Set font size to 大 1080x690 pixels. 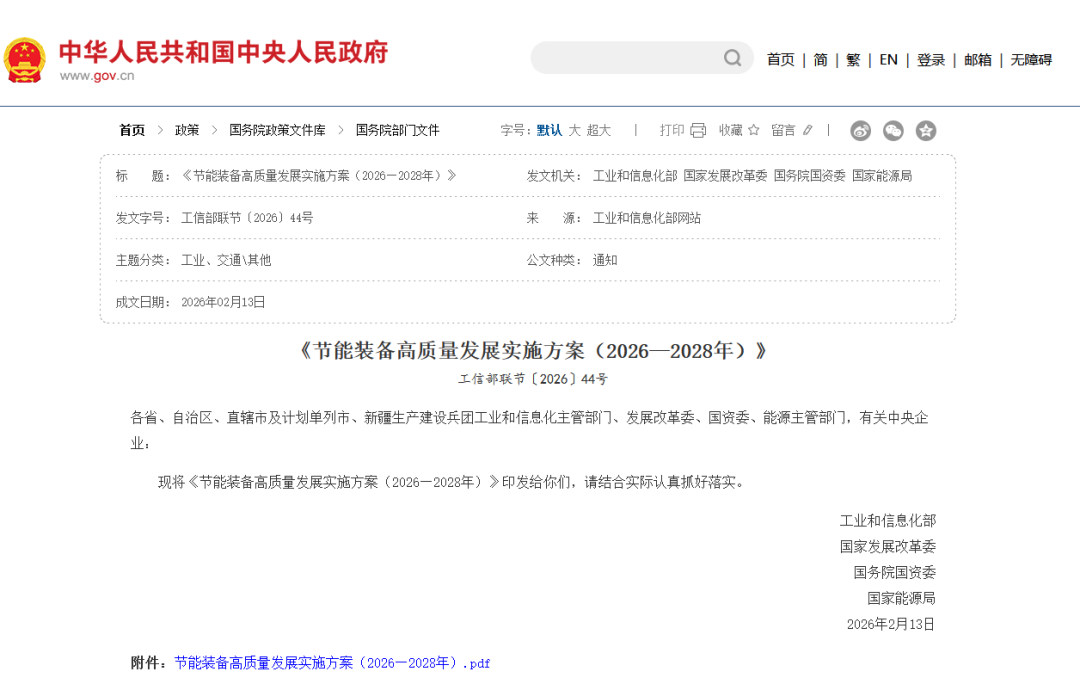click(x=574, y=130)
